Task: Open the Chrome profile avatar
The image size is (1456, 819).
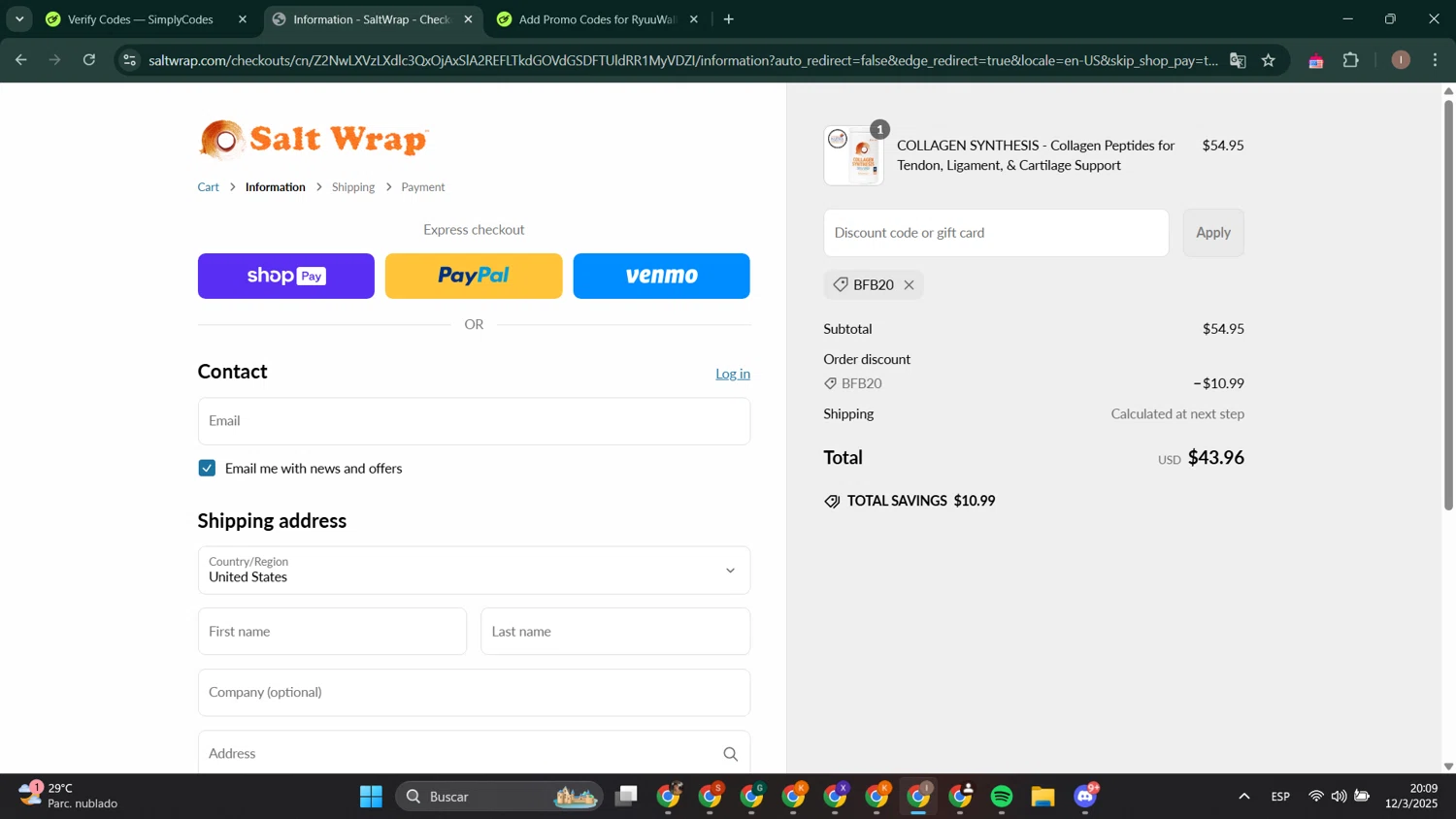Action: [1401, 60]
